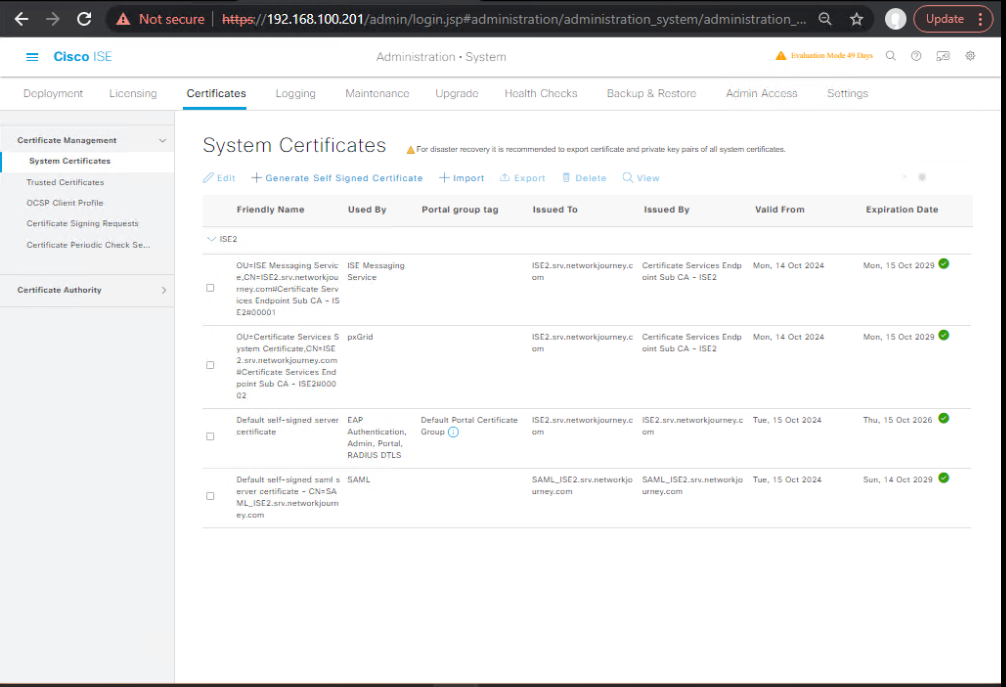
Task: Click the Import button
Action: pyautogui.click(x=461, y=178)
